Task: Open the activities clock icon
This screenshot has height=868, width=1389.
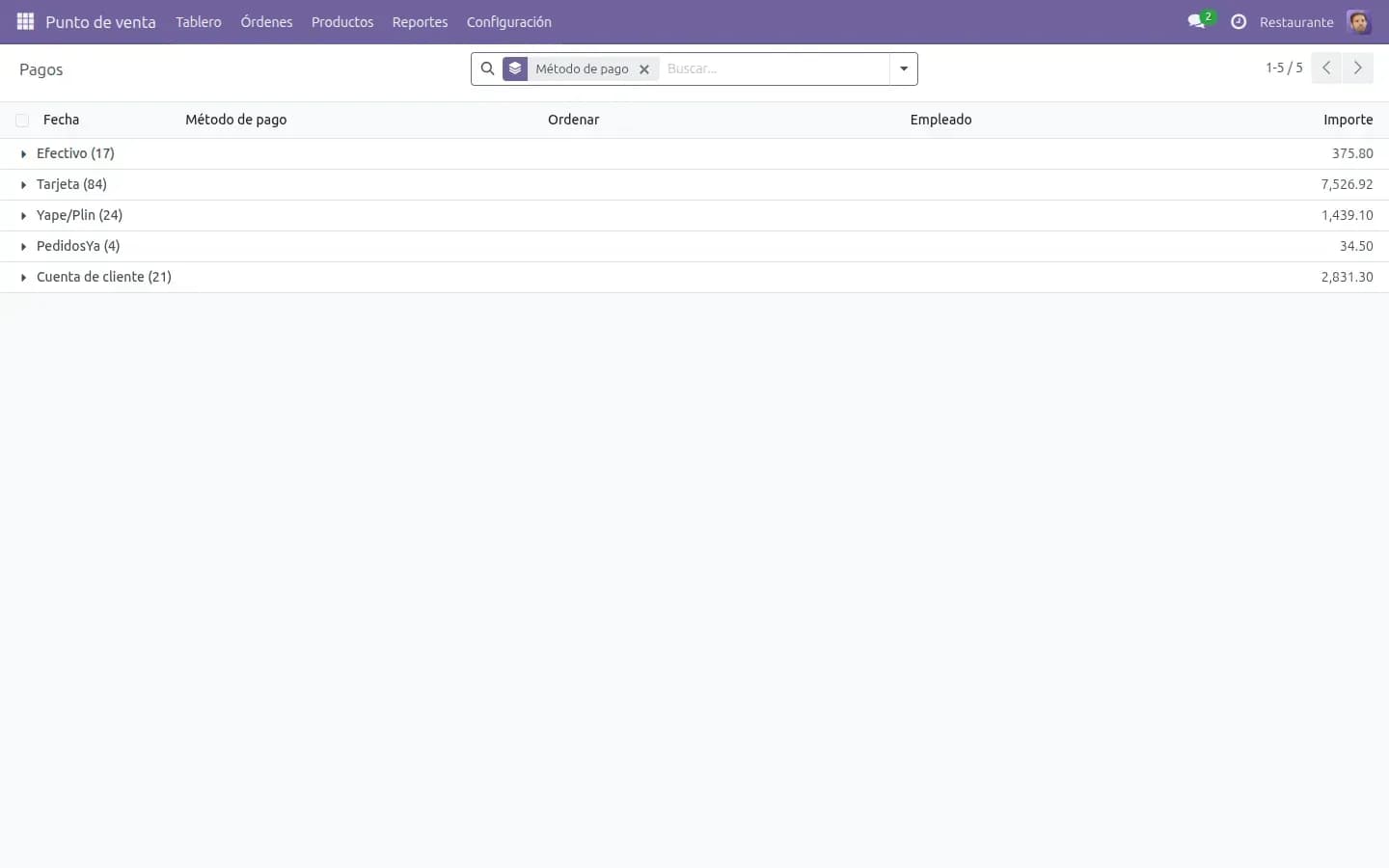Action: click(x=1239, y=21)
